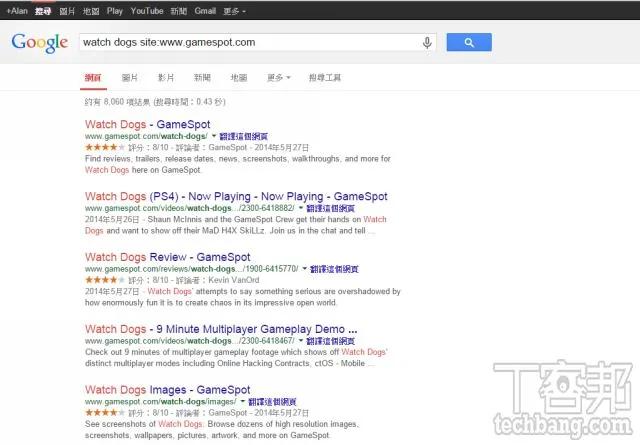Click snippet text 'Shaun McInnis and the GameSpot Crew'
640x445 pixels.
click(220, 219)
